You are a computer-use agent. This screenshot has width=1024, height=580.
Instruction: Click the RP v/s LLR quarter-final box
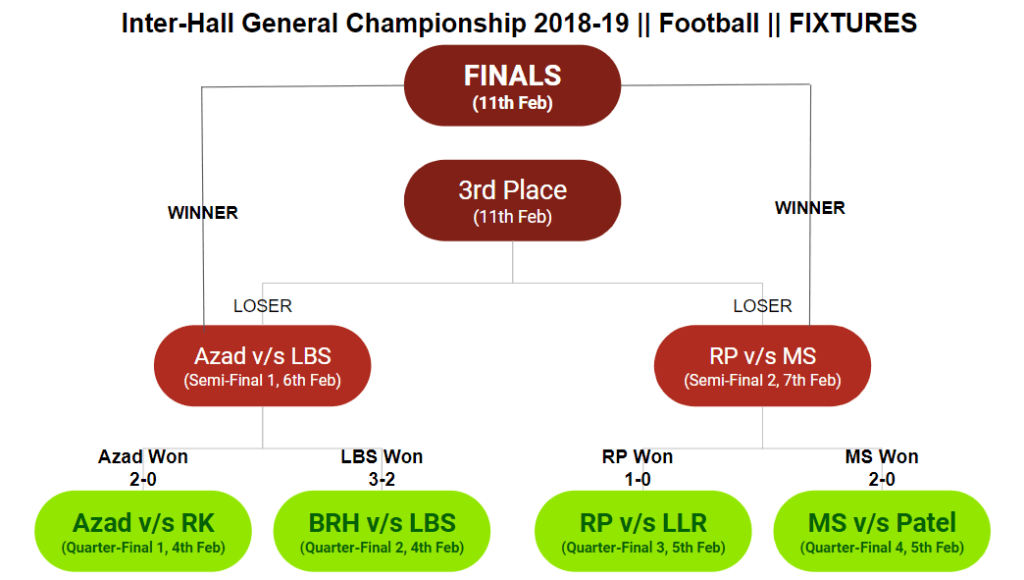coord(643,531)
